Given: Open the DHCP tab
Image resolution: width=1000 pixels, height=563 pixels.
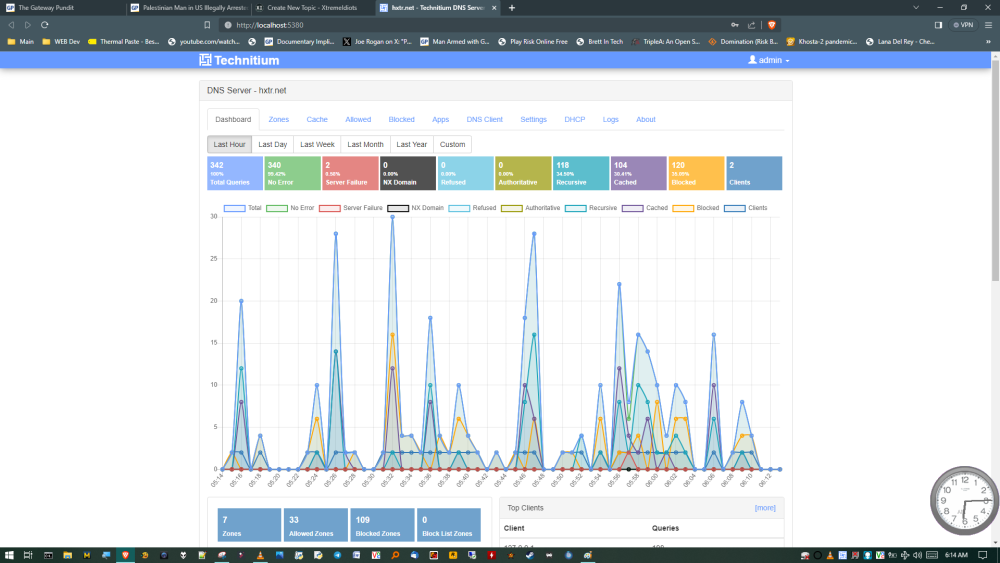Looking at the screenshot, I should tap(574, 119).
